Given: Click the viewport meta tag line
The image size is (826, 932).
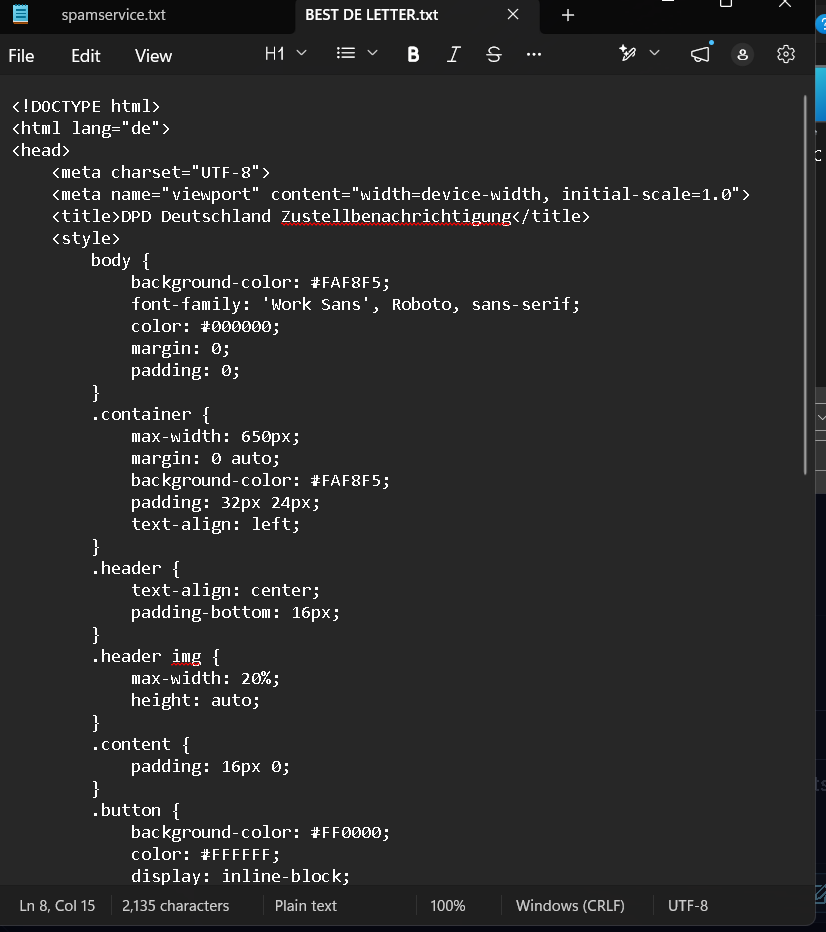Looking at the screenshot, I should point(401,194).
